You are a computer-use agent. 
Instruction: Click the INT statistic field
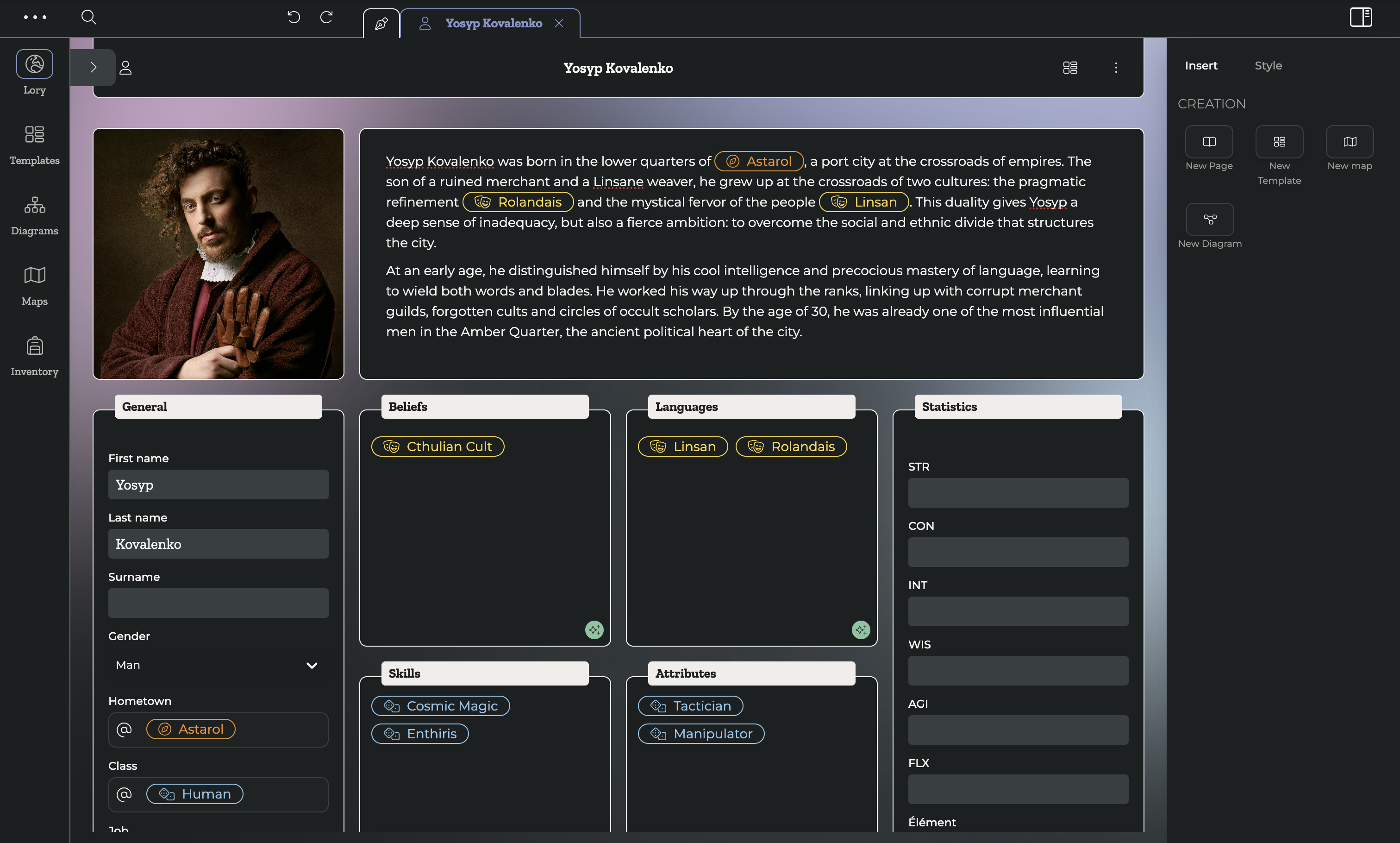pos(1019,611)
